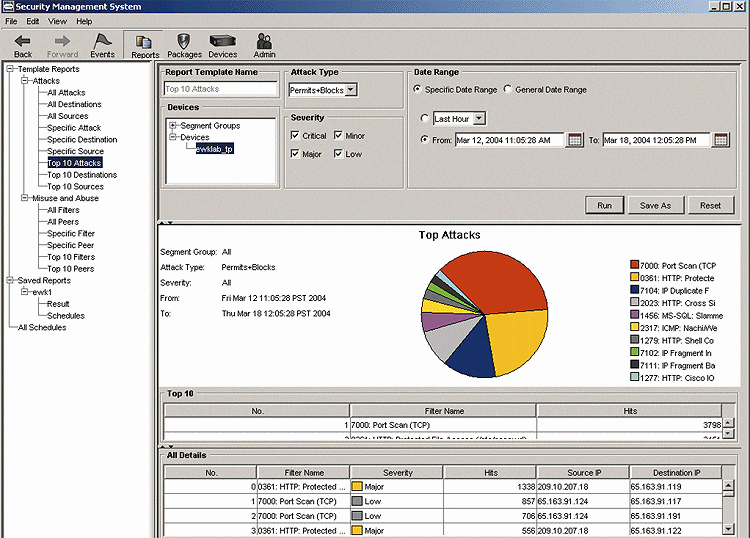
Task: Uncheck the Critical severity checkbox
Action: pos(295,136)
